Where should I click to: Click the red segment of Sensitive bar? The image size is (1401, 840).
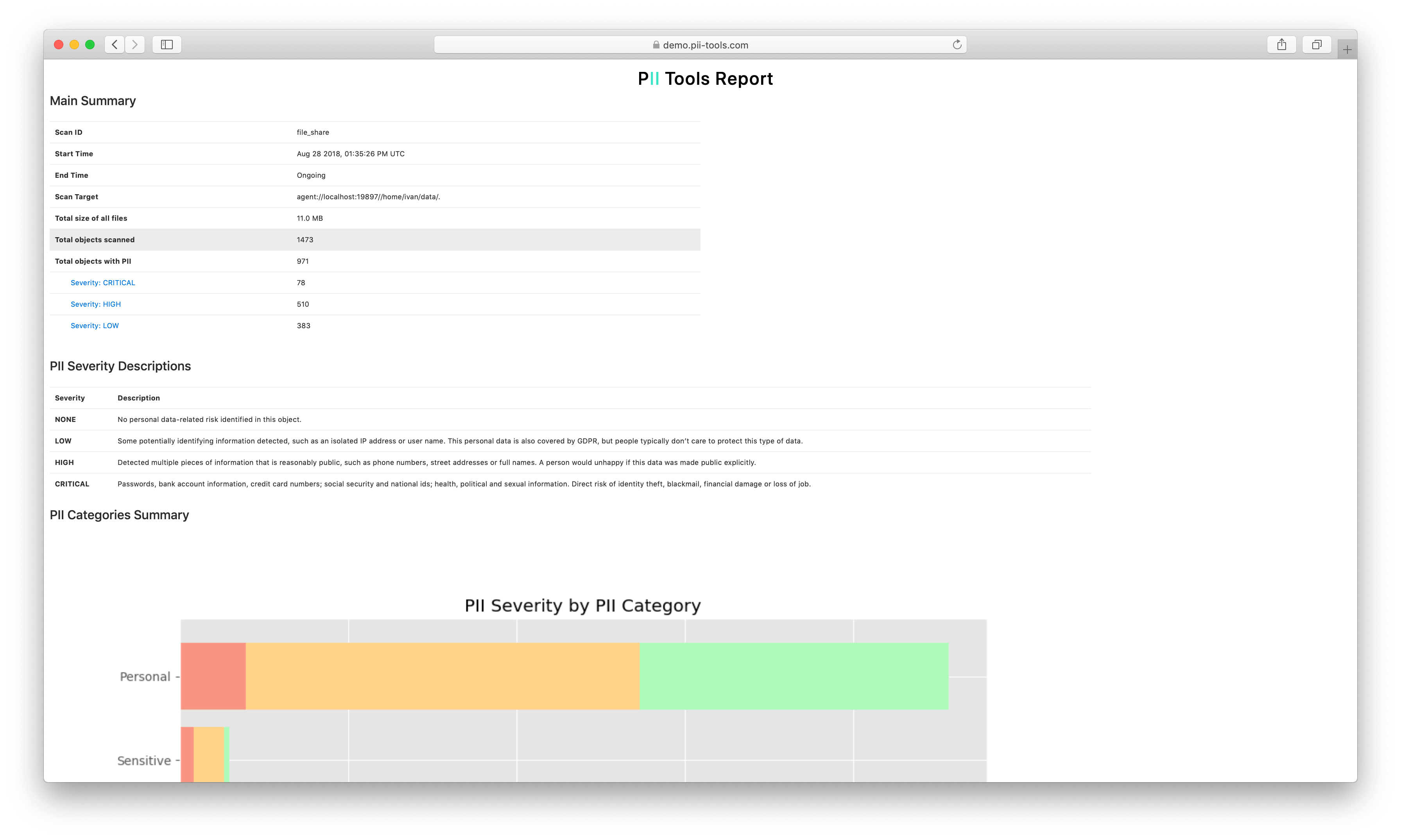pyautogui.click(x=188, y=754)
